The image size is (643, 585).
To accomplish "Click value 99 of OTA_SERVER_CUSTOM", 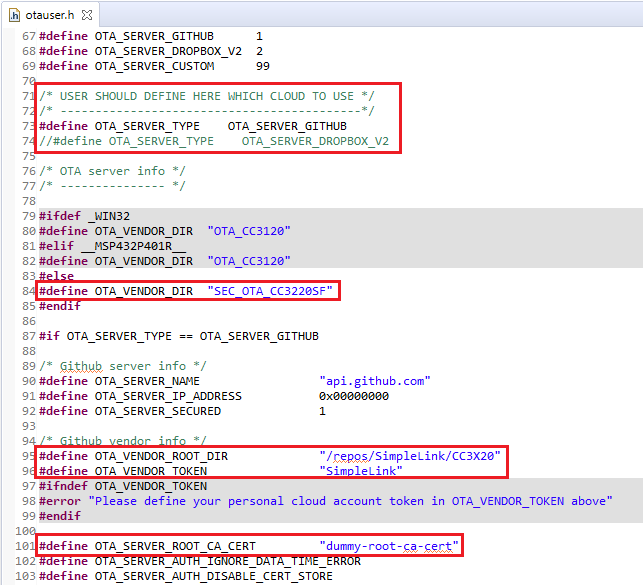I will pos(263,66).
